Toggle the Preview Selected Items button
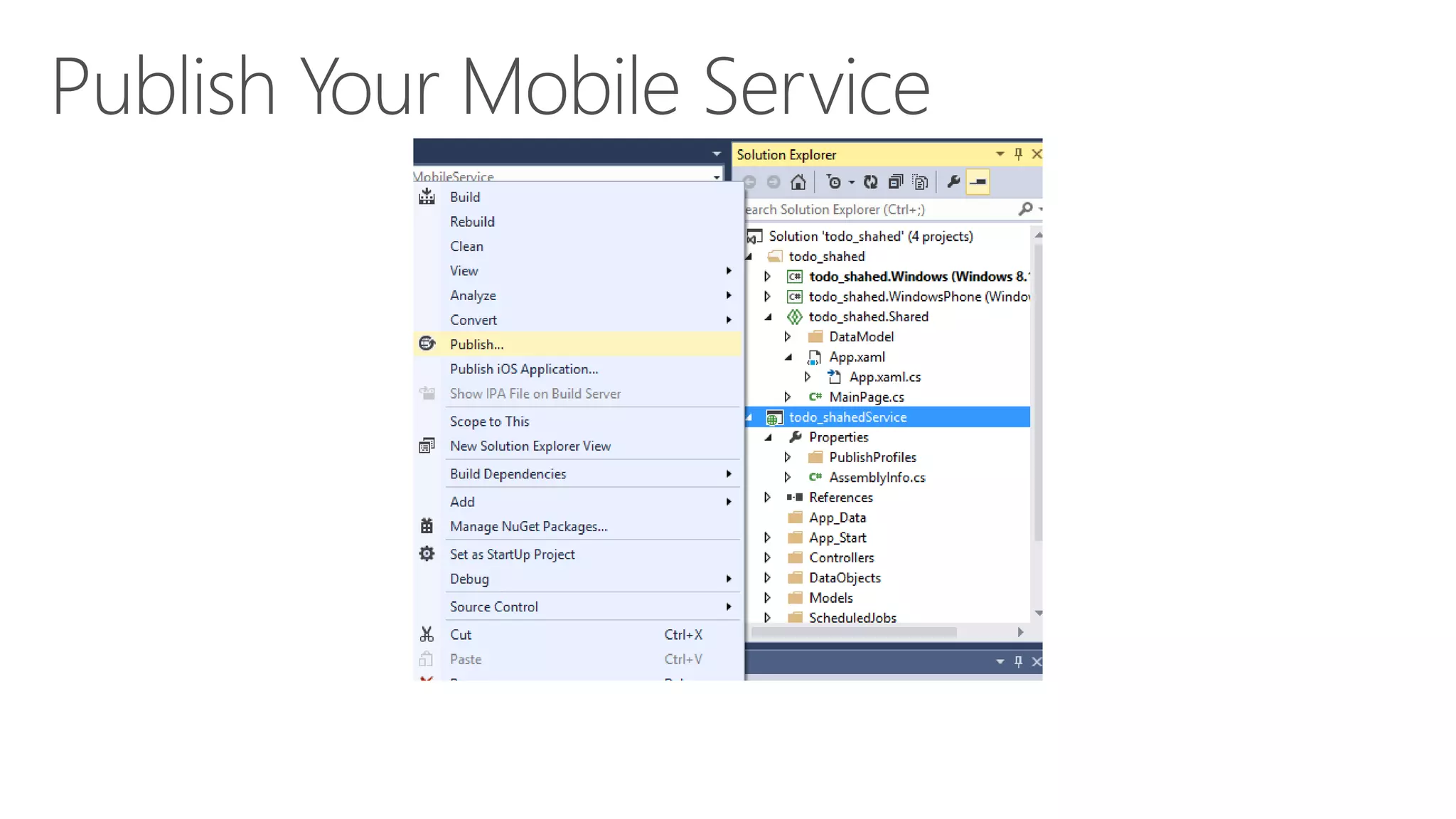The width and height of the screenshot is (1456, 819). (978, 183)
